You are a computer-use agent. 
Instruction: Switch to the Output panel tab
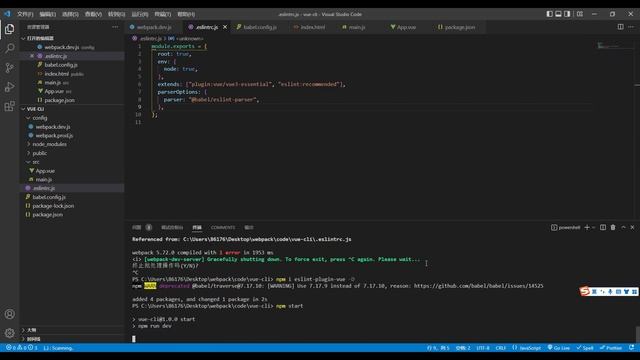[x=249, y=227]
